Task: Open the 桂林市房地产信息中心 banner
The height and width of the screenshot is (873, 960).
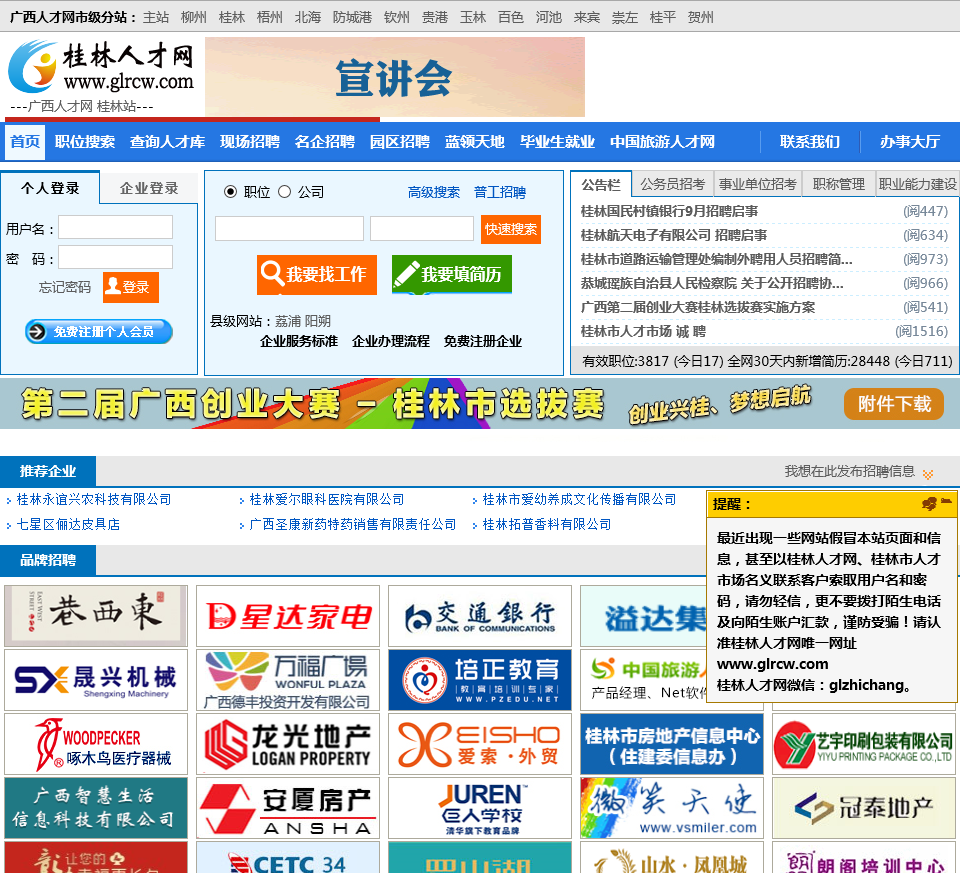Action: click(x=672, y=744)
